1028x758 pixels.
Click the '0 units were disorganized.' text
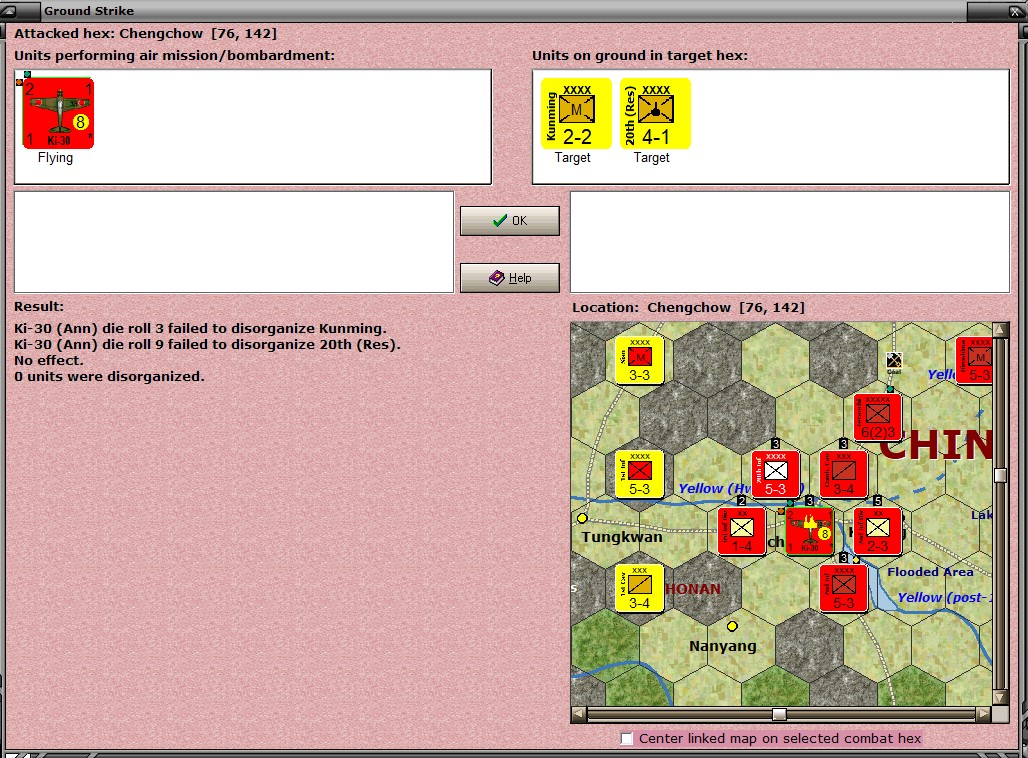109,376
